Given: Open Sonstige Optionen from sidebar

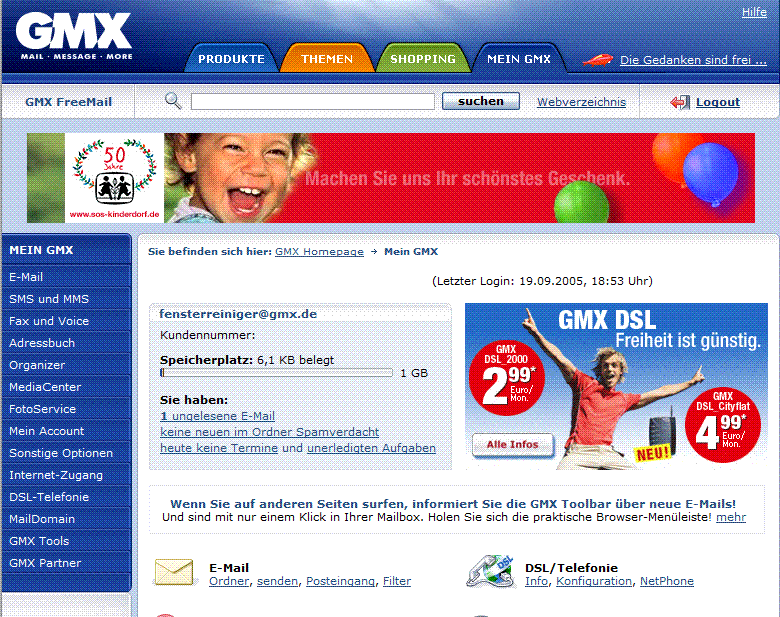Looking at the screenshot, I should click(x=66, y=453).
